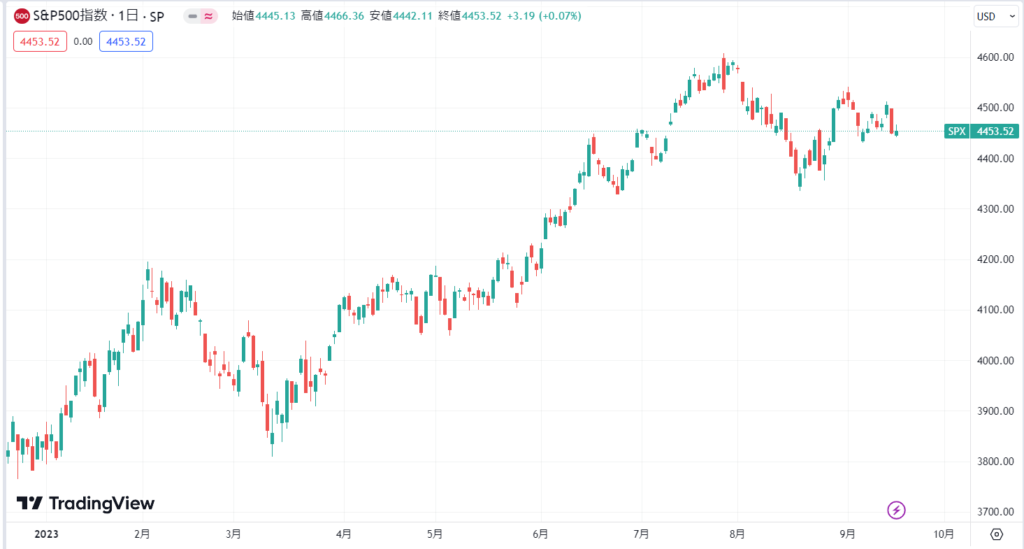The width and height of the screenshot is (1024, 549).
Task: Toggle the pink wave indicator icon
Action: (x=208, y=16)
